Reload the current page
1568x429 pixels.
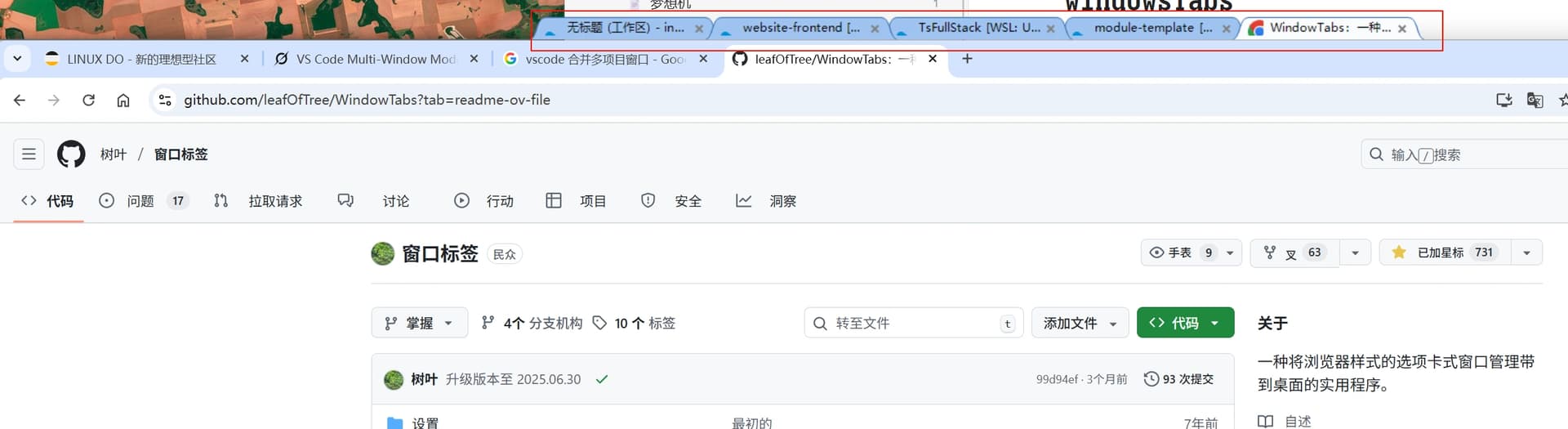88,100
